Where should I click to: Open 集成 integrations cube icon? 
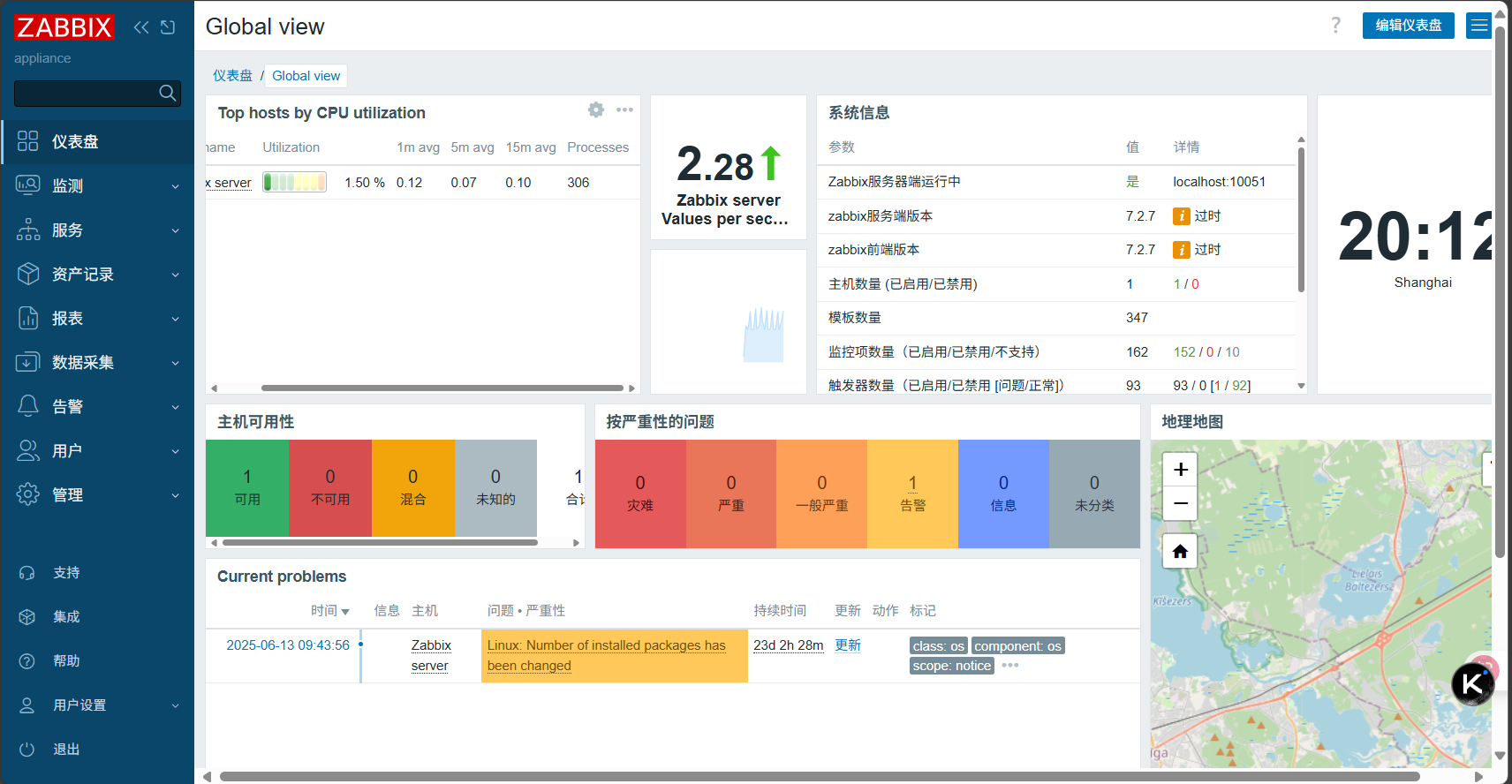[x=27, y=617]
